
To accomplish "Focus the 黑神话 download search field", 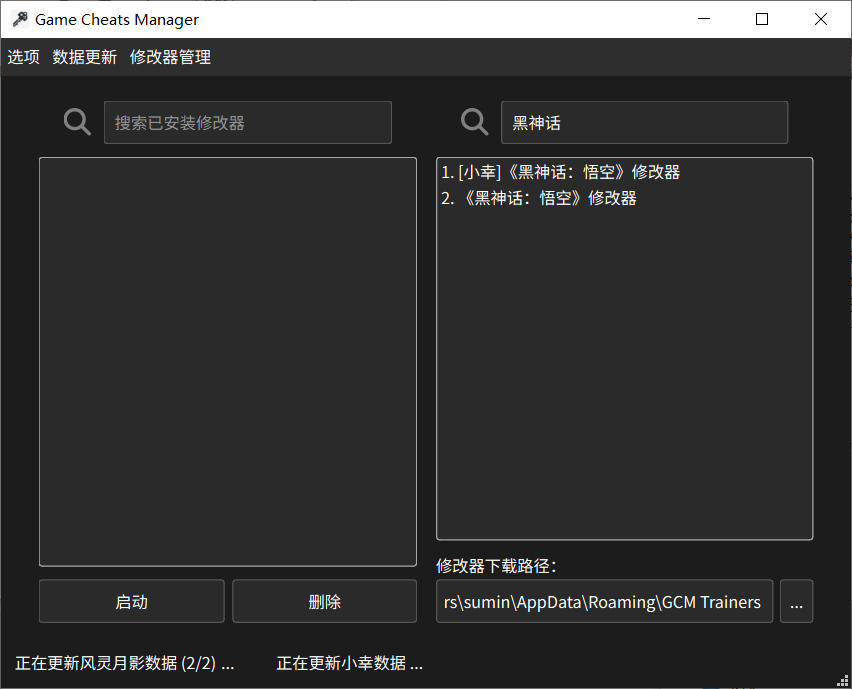I will point(644,122).
